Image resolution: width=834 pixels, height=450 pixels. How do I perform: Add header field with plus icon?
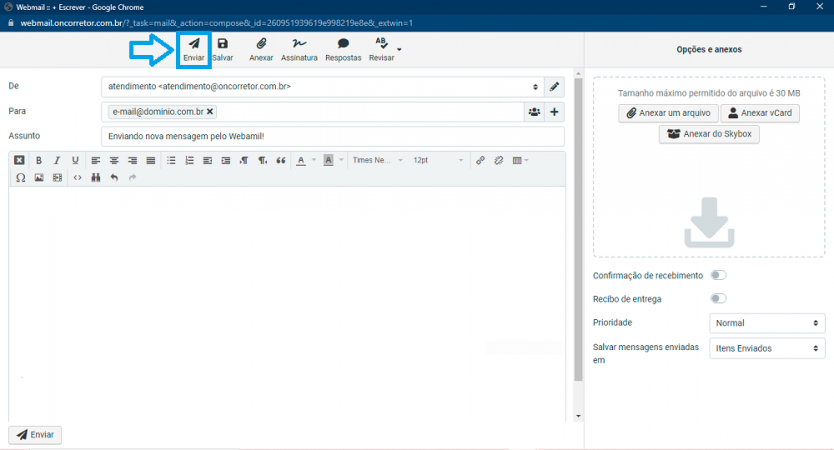554,112
